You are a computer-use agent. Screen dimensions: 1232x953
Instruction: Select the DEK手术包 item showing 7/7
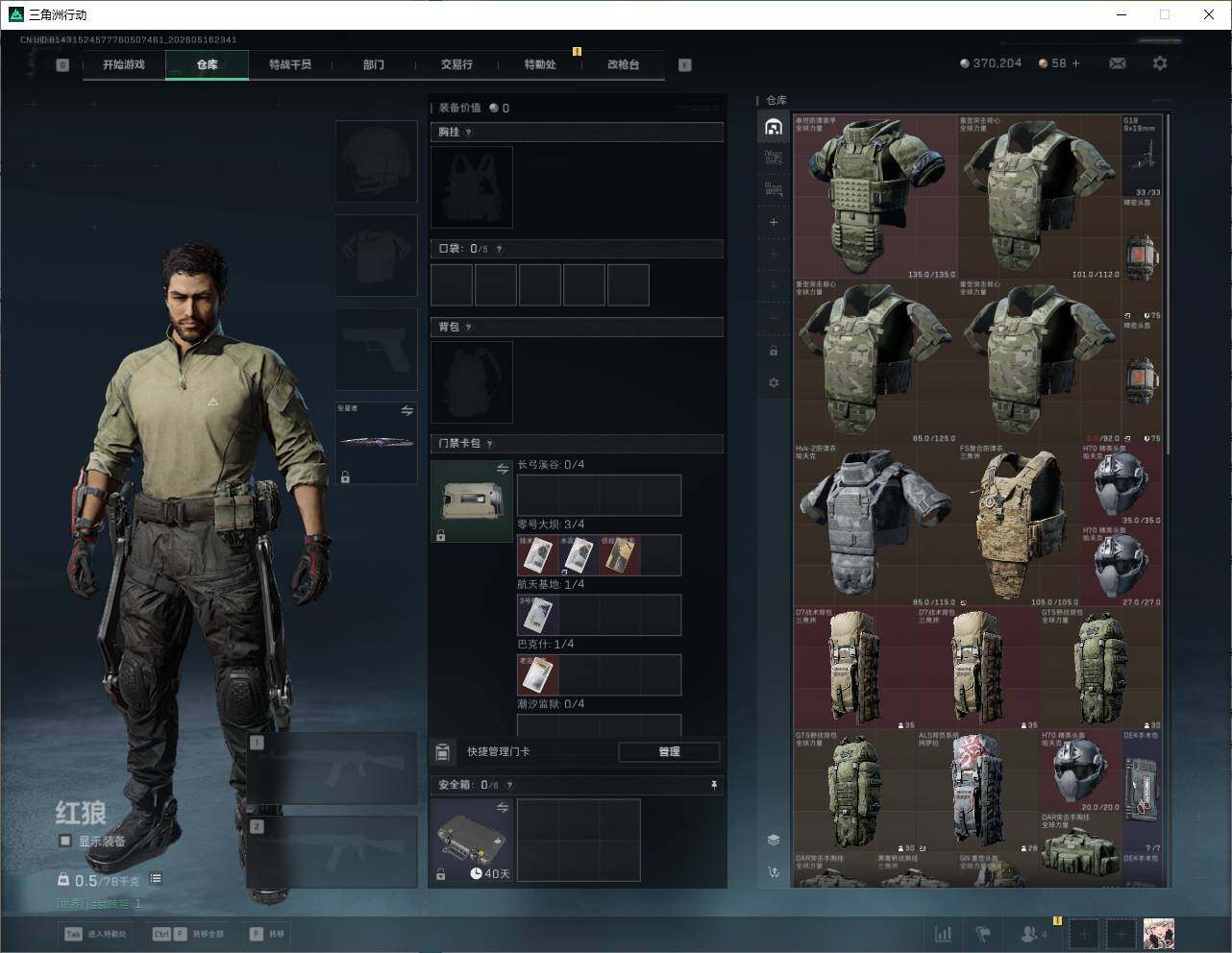pyautogui.click(x=1142, y=792)
